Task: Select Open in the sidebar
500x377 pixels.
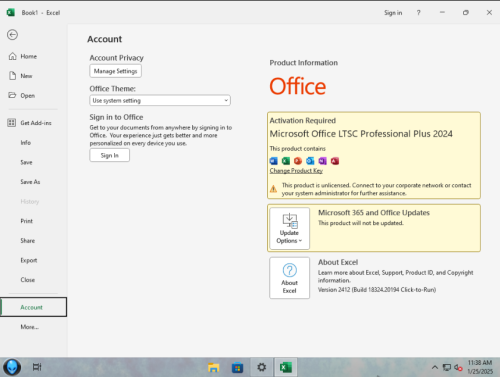Action: tap(28, 96)
